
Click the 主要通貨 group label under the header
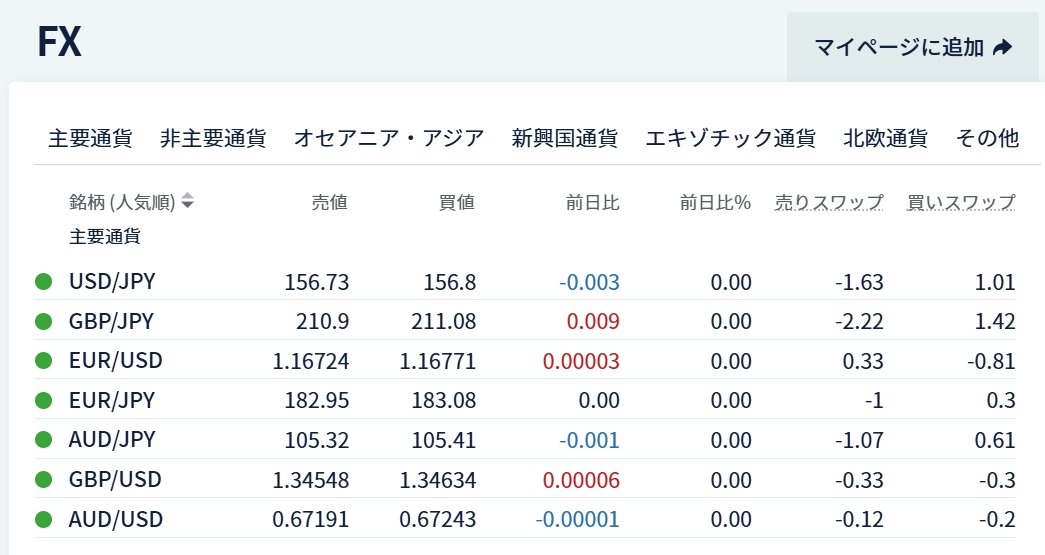(x=105, y=237)
